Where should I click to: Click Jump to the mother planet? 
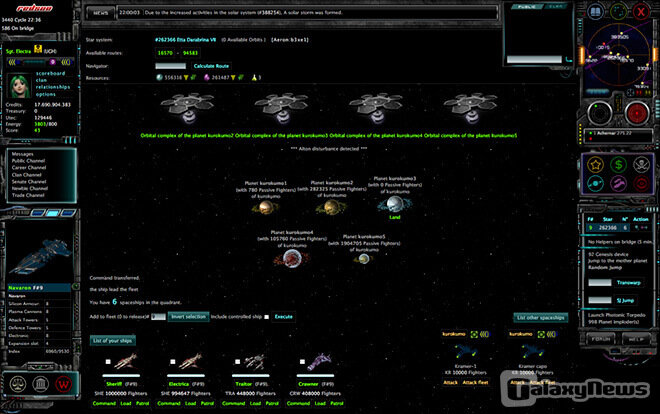point(617,261)
